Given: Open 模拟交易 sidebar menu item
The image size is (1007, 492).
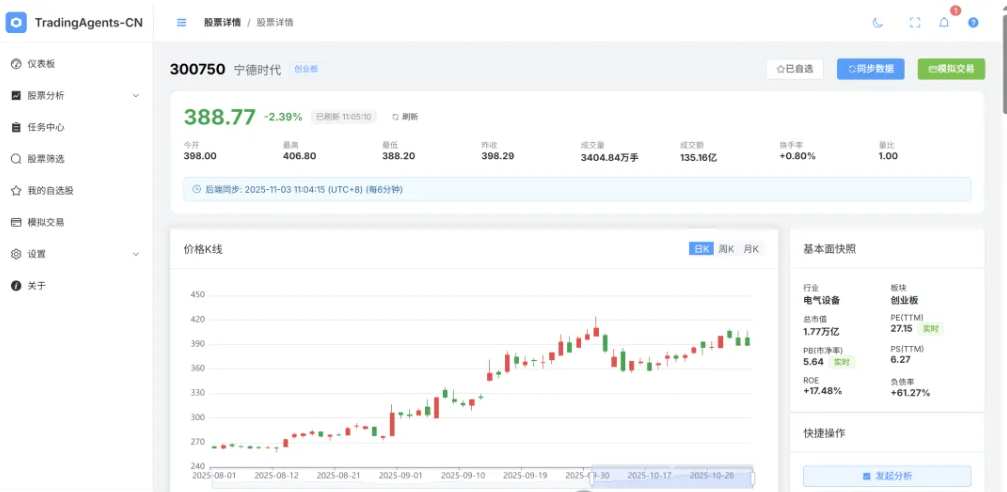Looking at the screenshot, I should (x=46, y=222).
